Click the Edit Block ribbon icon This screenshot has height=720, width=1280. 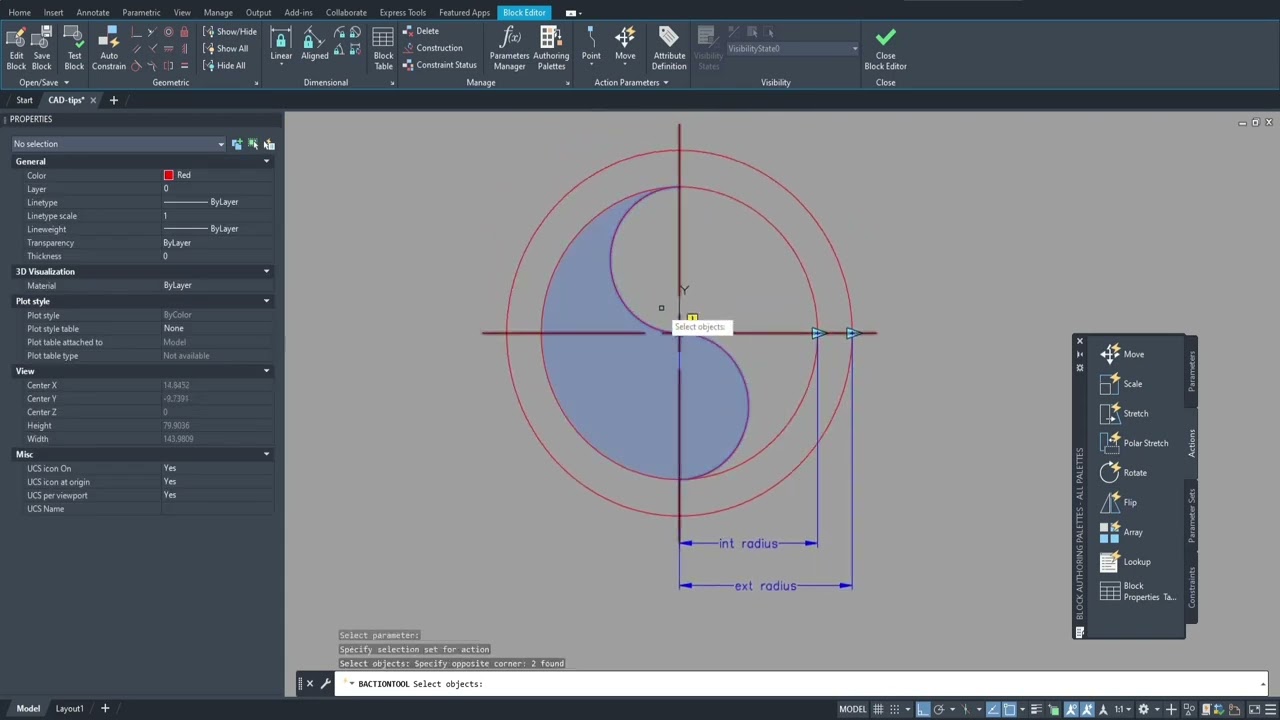[x=16, y=48]
